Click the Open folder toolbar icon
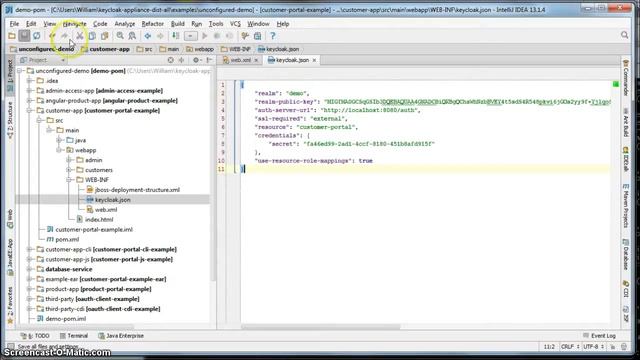This screenshot has height=360, width=640. [12, 36]
